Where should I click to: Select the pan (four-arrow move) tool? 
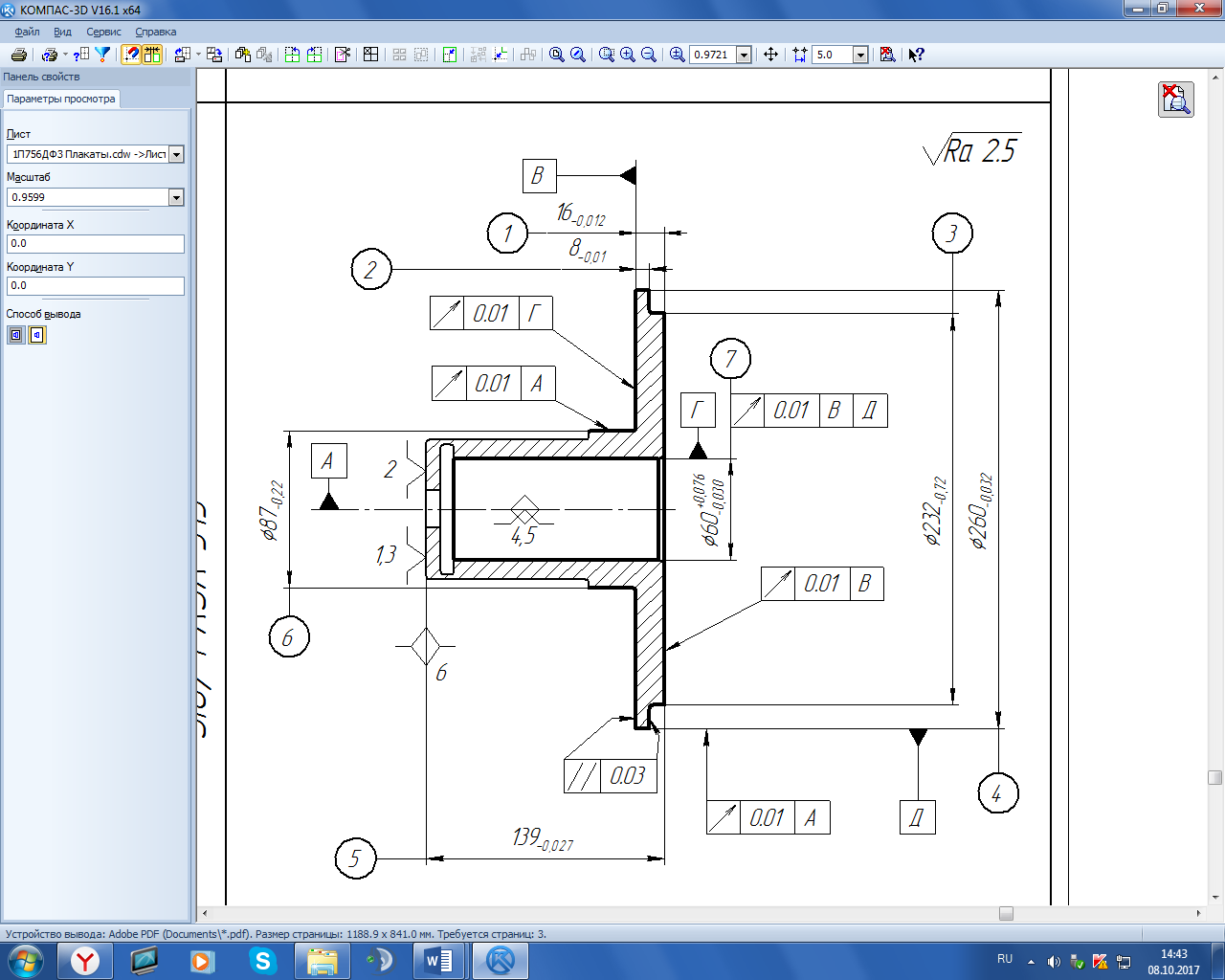tap(770, 55)
